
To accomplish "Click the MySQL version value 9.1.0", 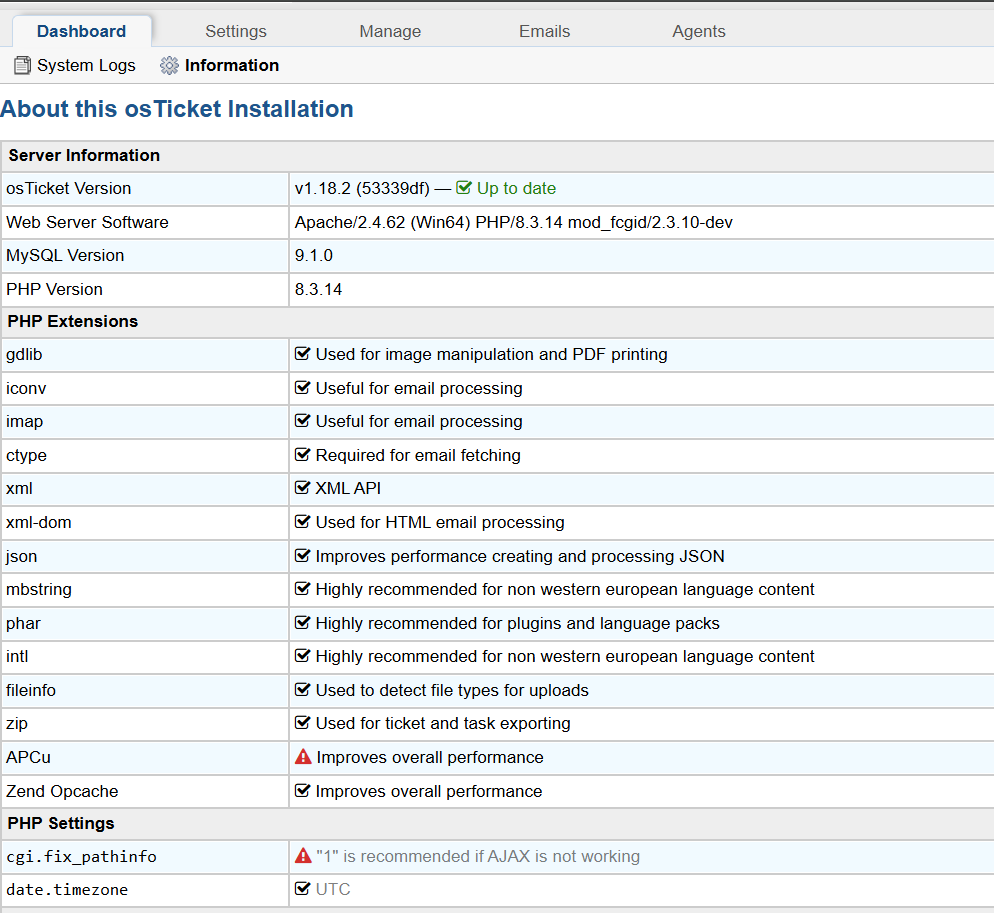I will pyautogui.click(x=314, y=256).
